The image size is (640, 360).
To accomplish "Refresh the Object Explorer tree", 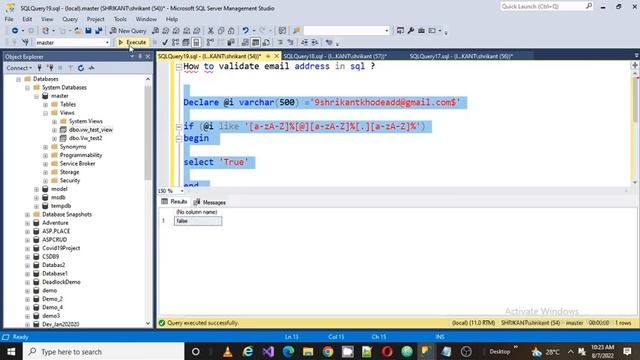I will (x=81, y=68).
